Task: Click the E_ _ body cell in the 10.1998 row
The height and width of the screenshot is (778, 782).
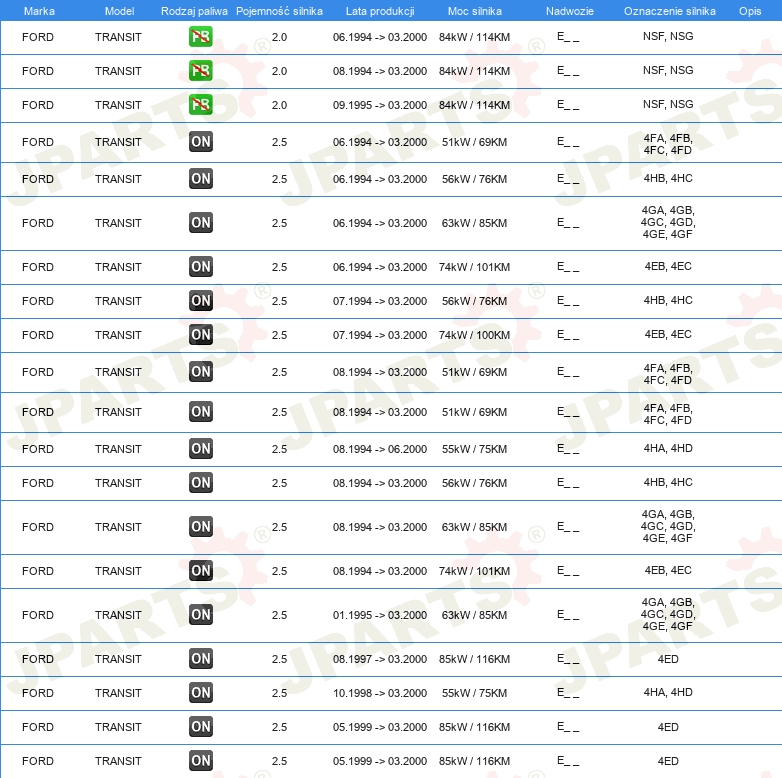Action: (x=568, y=692)
